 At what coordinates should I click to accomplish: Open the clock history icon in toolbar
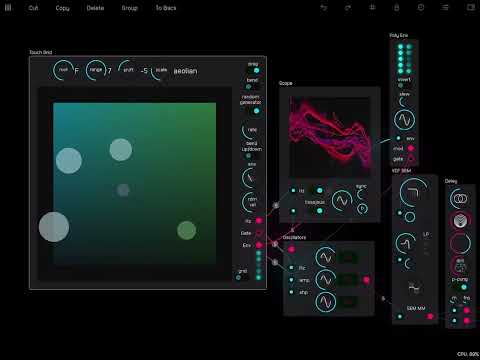coord(421,7)
